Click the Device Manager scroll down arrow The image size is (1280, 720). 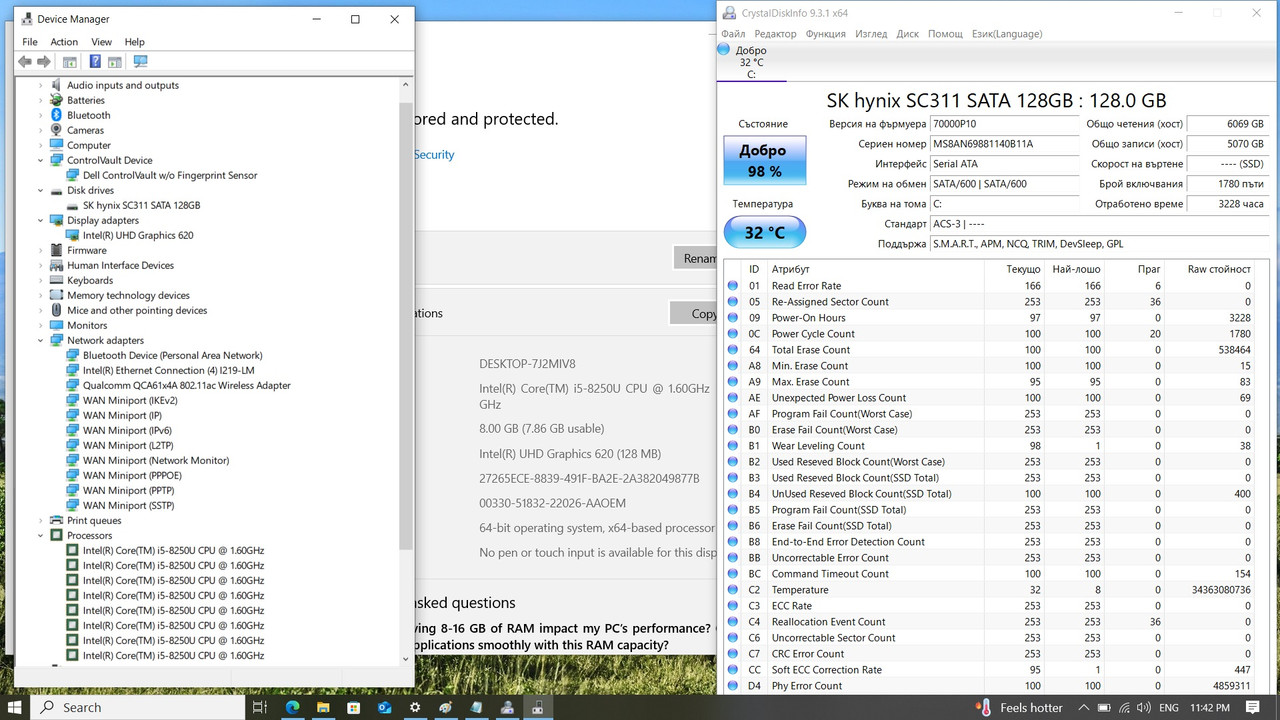[x=405, y=659]
